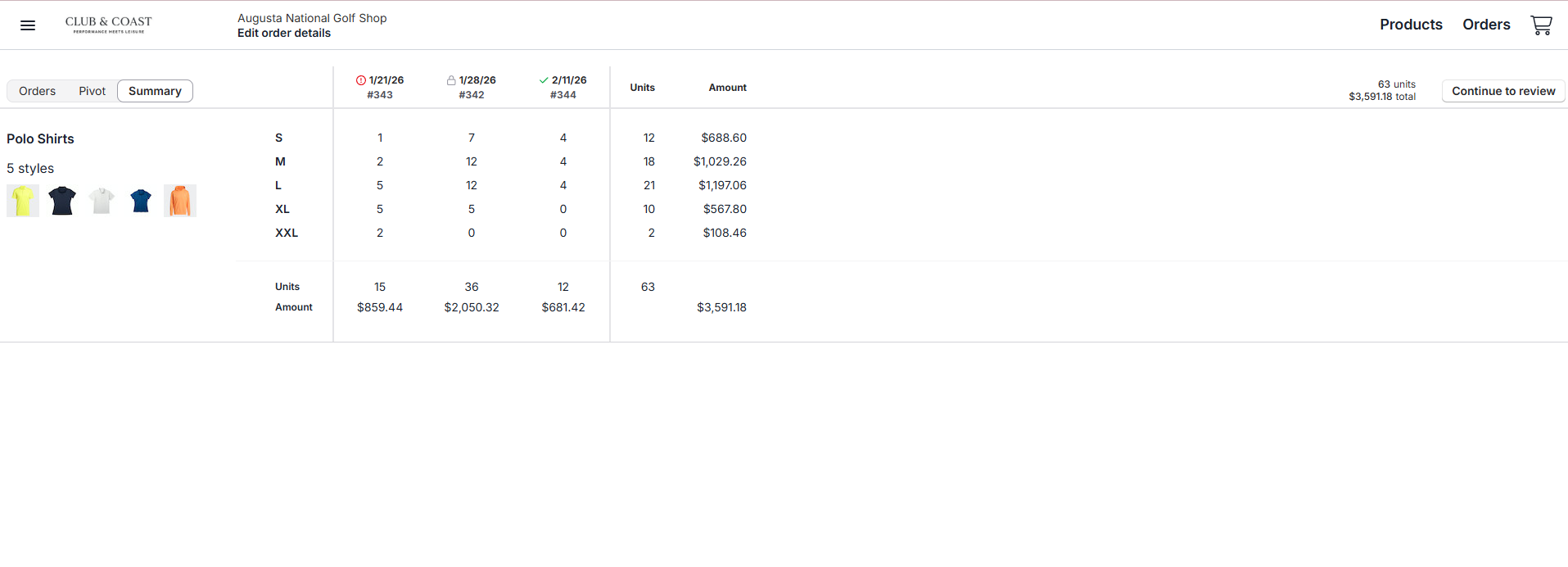This screenshot has height=567, width=1568.
Task: Select the orange hoodie thumbnail
Action: click(180, 201)
